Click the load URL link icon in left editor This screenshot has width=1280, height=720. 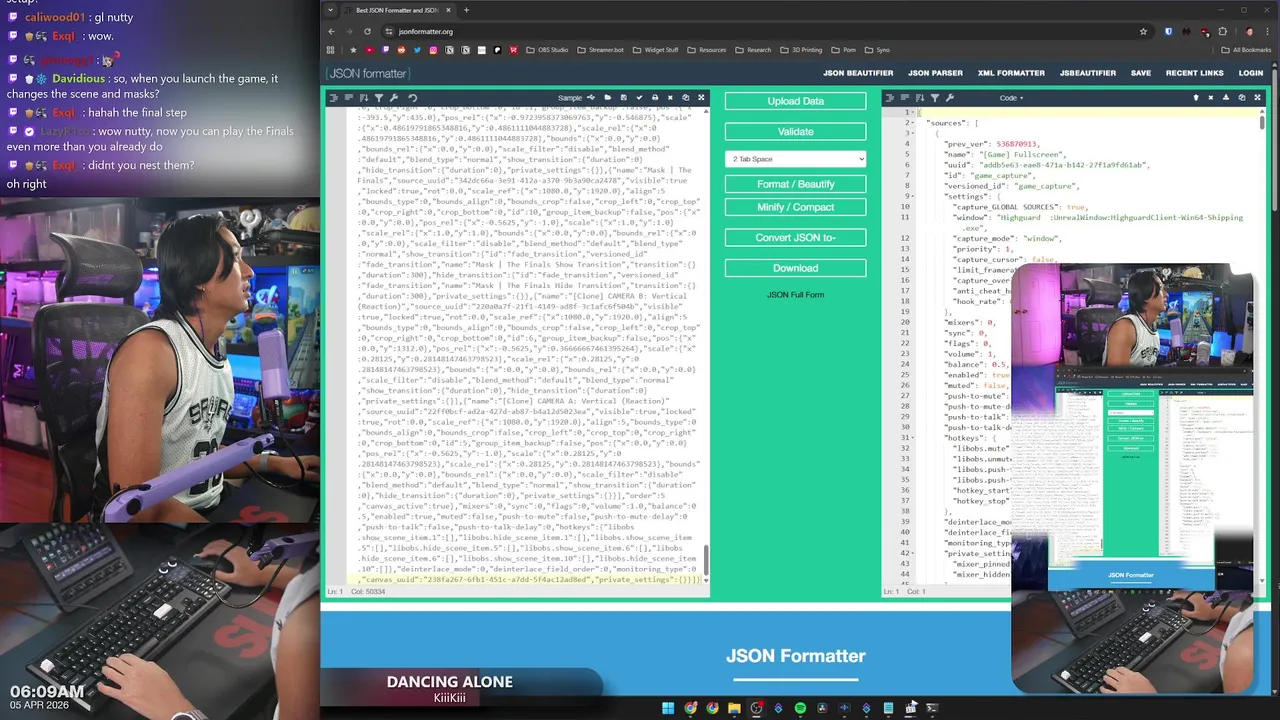click(591, 98)
